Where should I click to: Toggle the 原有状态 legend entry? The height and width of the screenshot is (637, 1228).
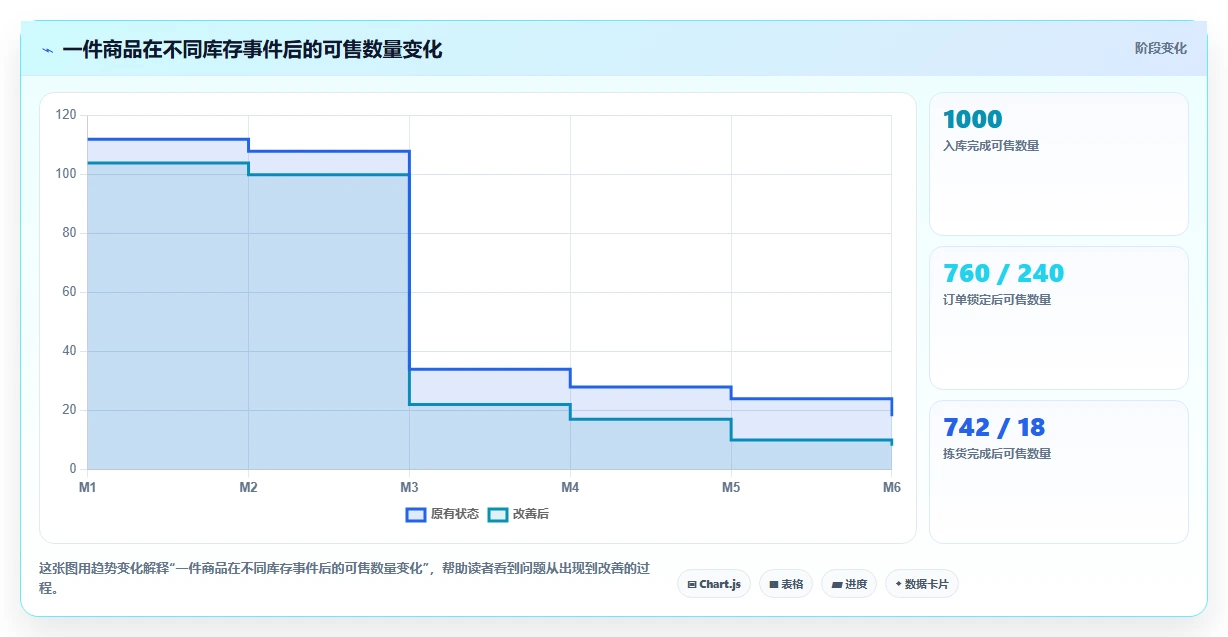click(442, 514)
